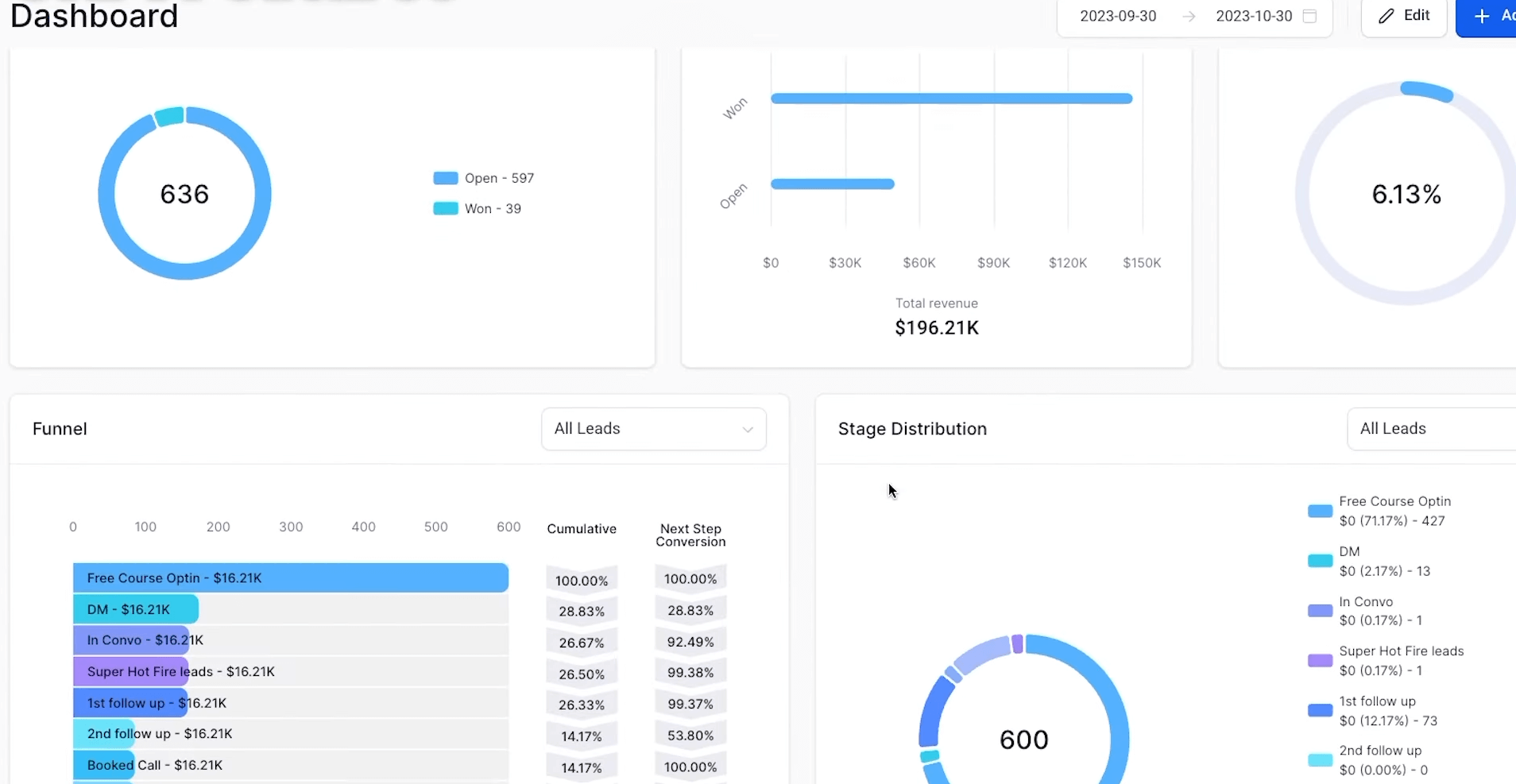The height and width of the screenshot is (784, 1516).
Task: Select the end date 2023-10-30 field
Action: pos(1254,16)
